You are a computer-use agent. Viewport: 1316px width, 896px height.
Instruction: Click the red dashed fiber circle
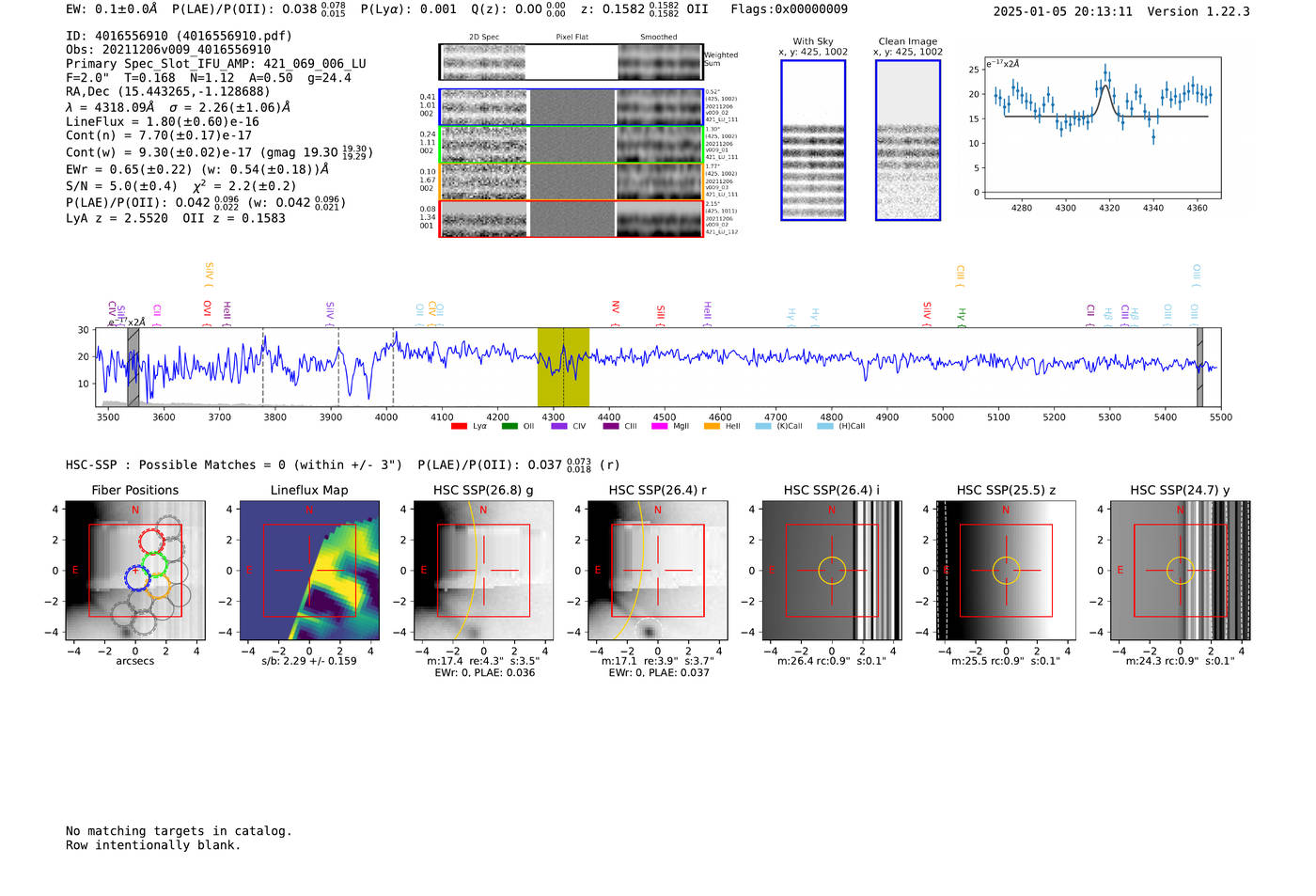point(151,542)
